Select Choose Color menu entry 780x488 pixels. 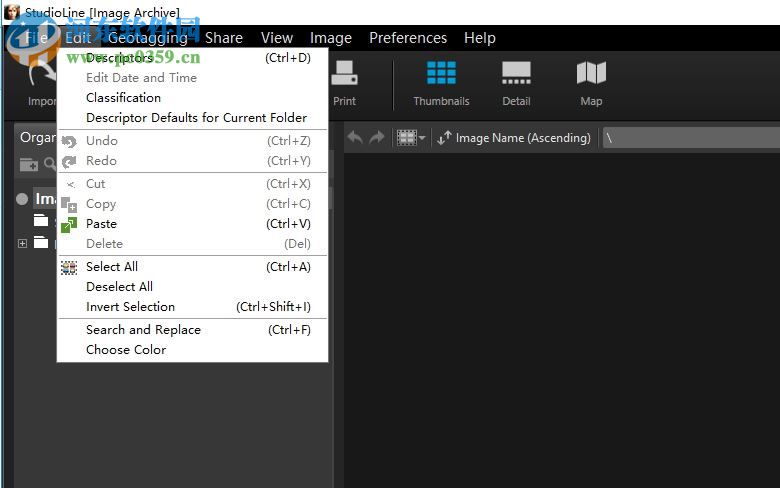[x=193, y=350]
